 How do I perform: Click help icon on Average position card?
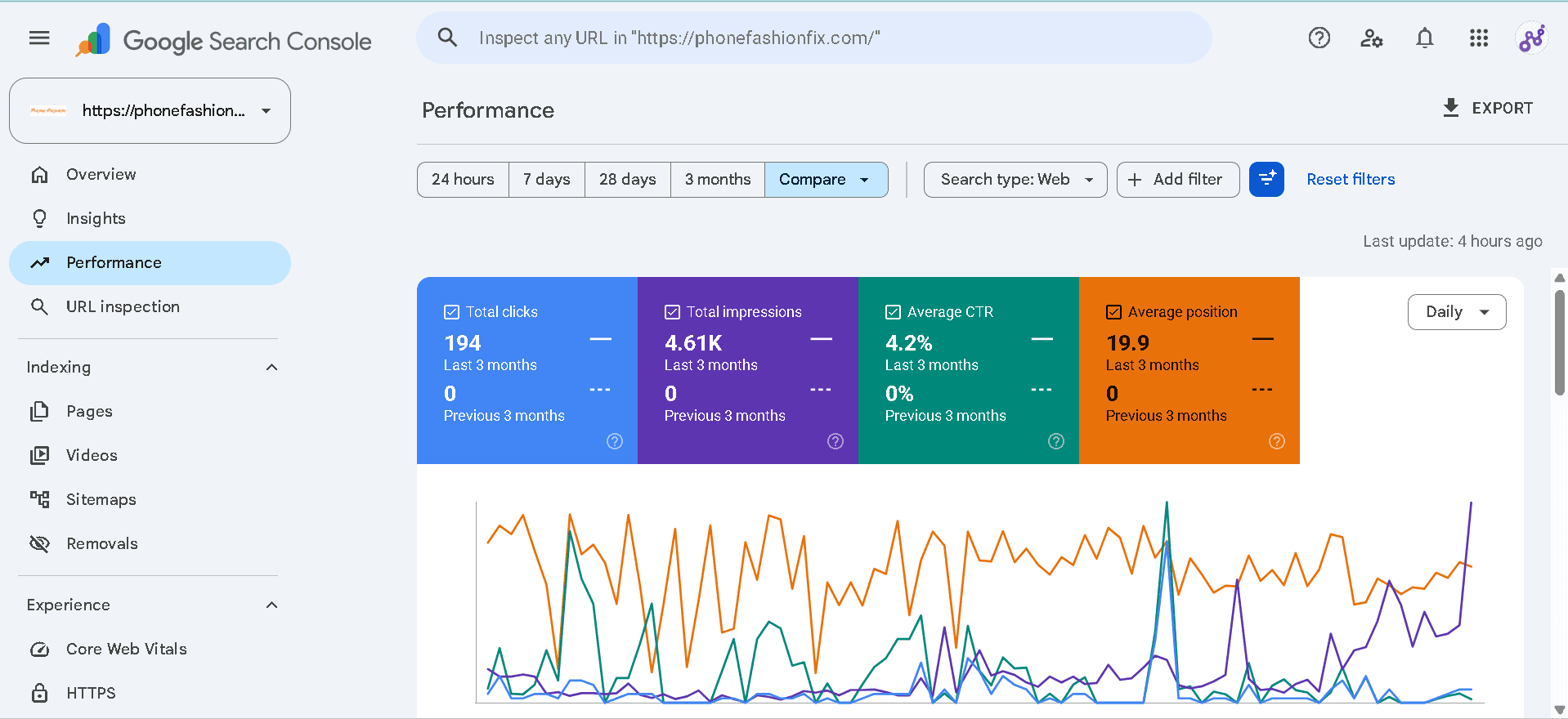coord(1277,441)
